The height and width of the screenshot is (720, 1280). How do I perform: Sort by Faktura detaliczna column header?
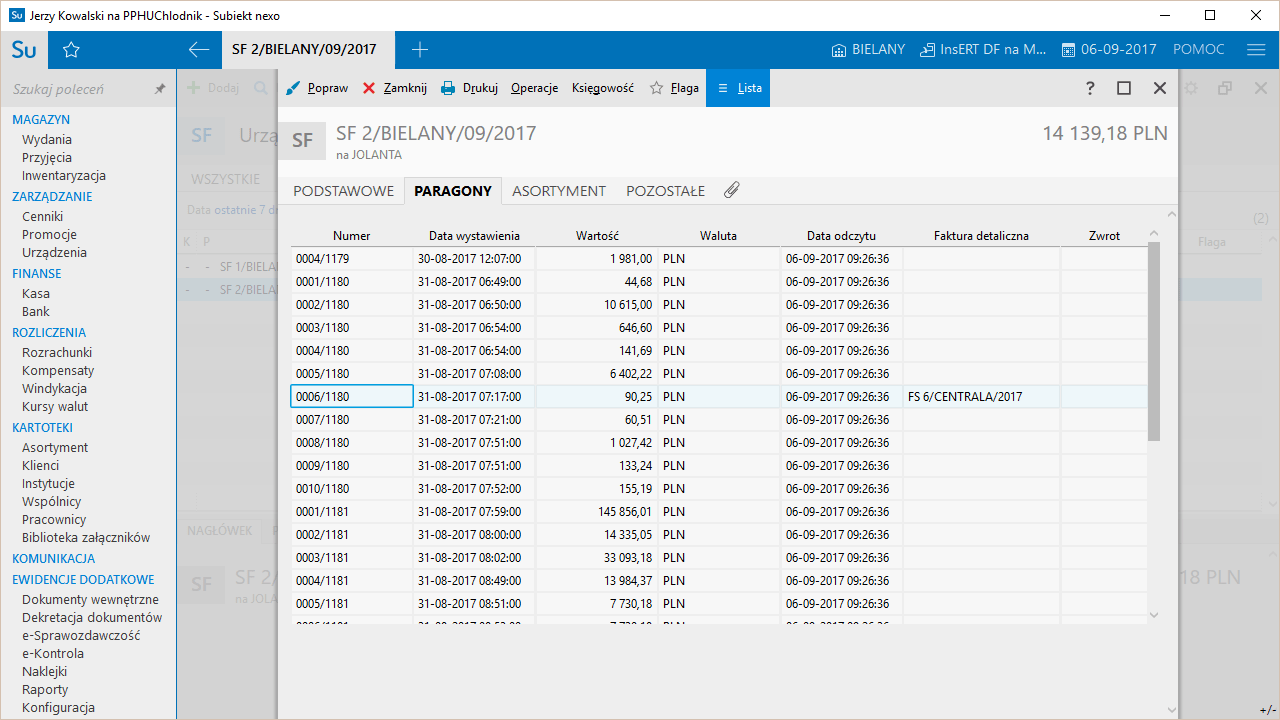coord(981,236)
